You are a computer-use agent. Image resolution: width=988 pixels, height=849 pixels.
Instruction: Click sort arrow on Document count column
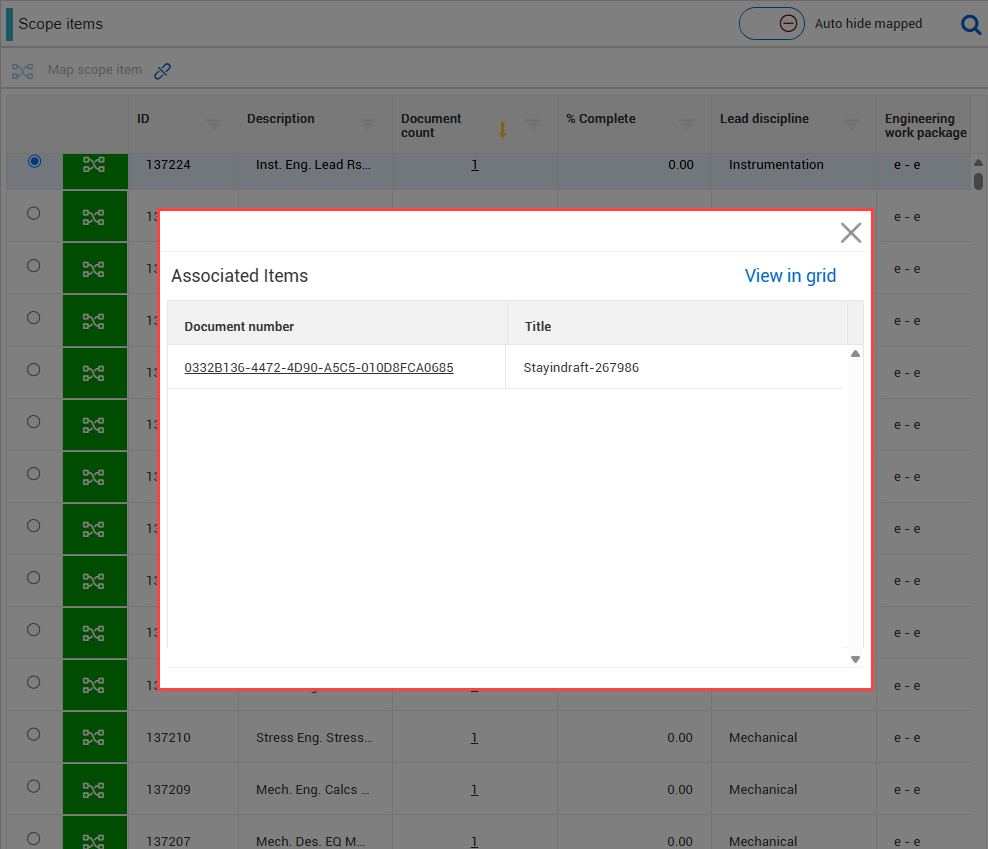point(503,129)
